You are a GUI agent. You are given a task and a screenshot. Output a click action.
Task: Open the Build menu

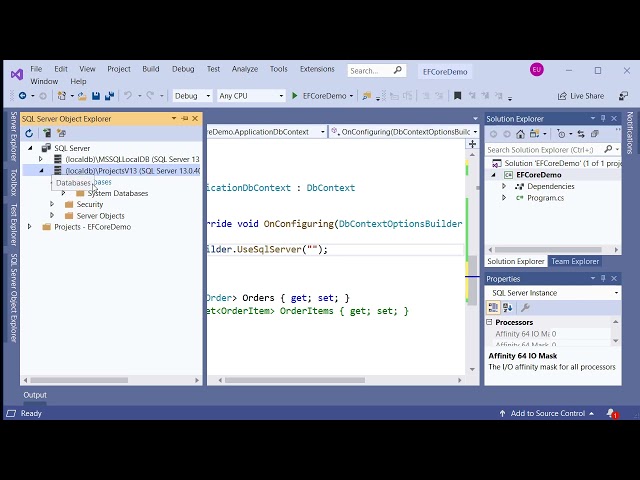151,69
